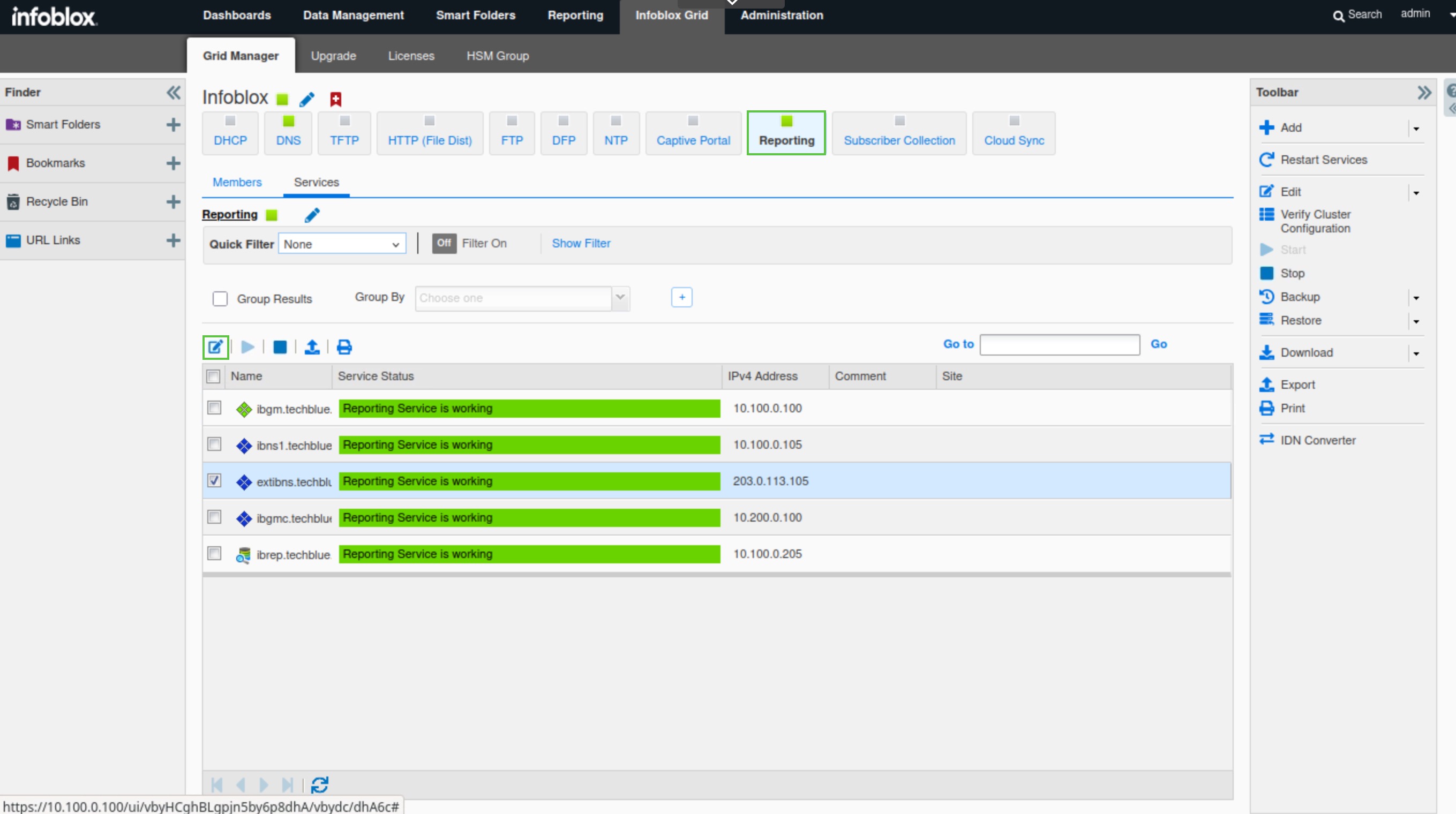Switch to the Members tab
Screen dimensions: 1456x814
[x=237, y=183]
